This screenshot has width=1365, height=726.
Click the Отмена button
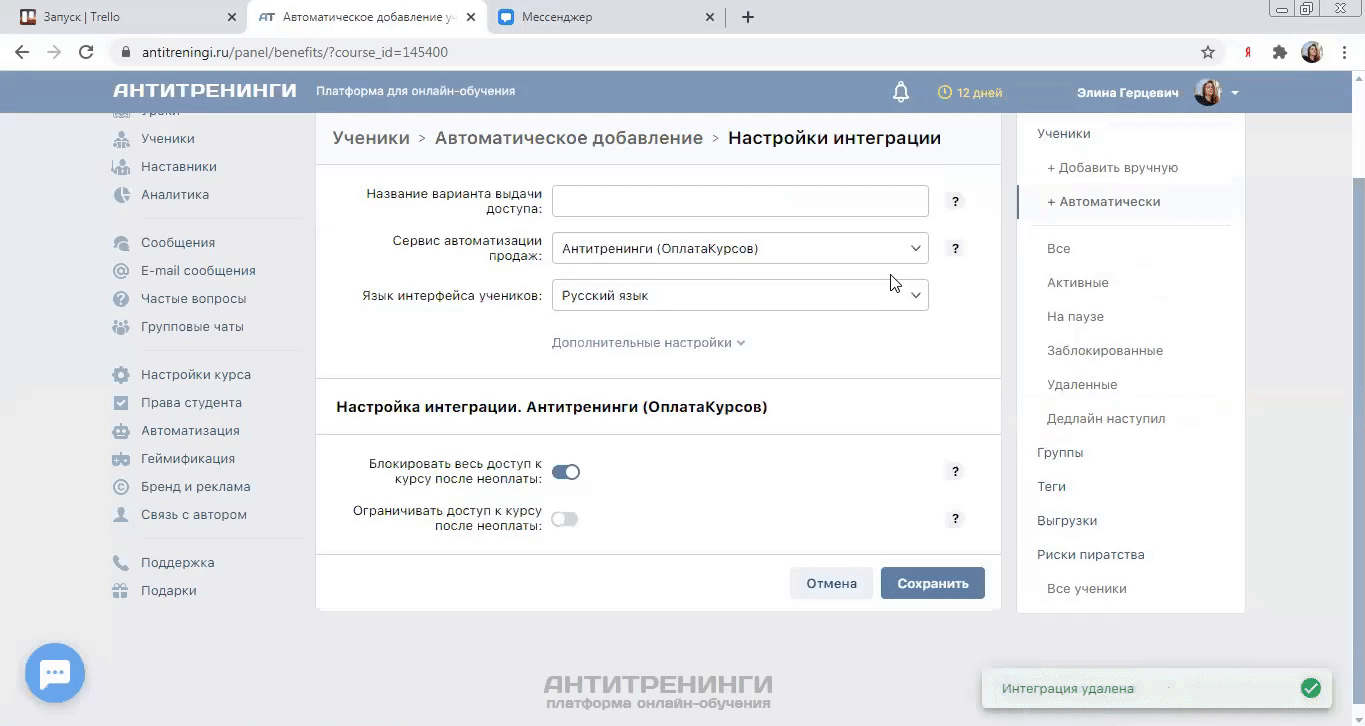(x=831, y=583)
